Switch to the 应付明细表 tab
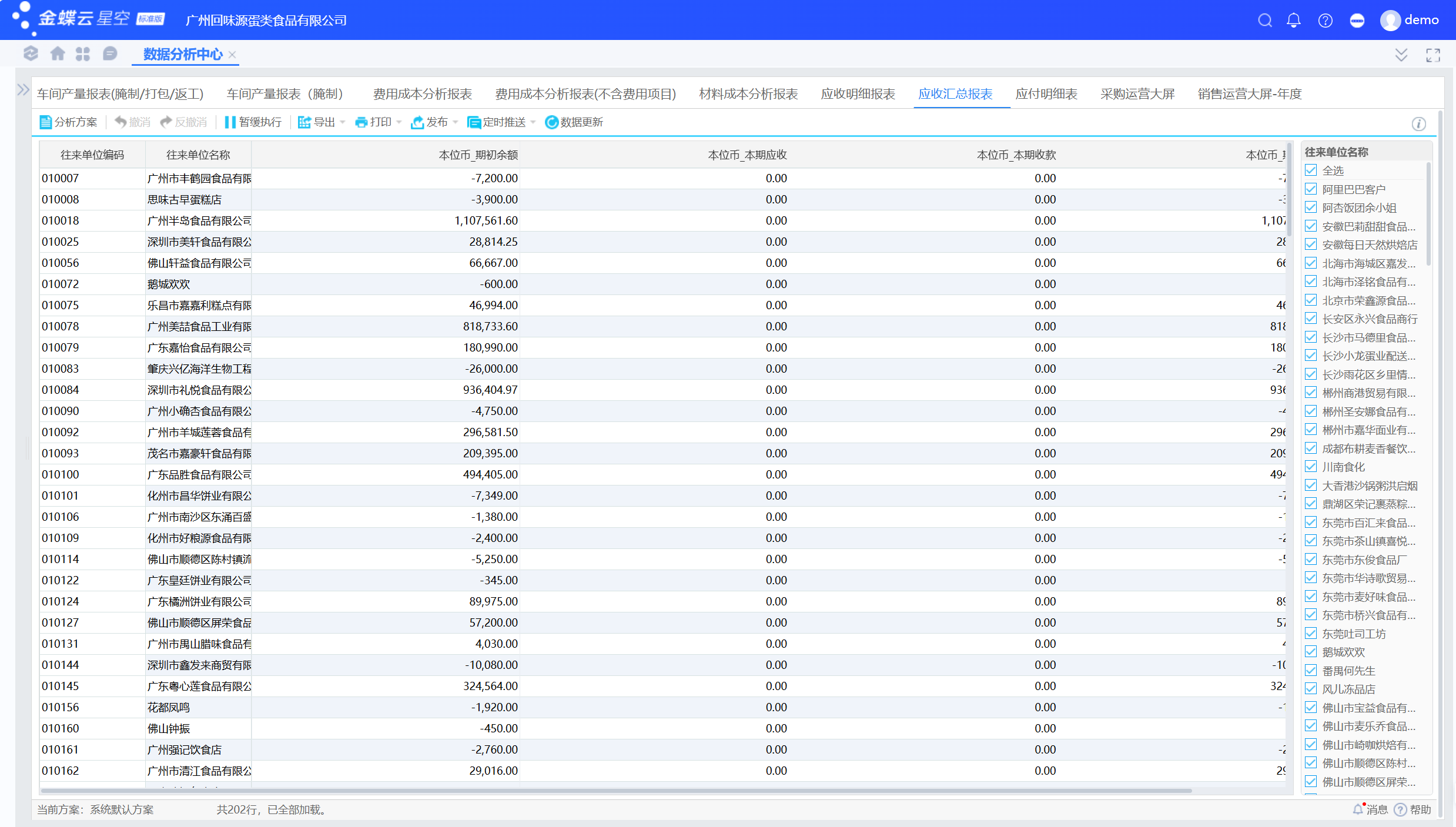Screen dimensions: 1456x827 [x=1046, y=94]
